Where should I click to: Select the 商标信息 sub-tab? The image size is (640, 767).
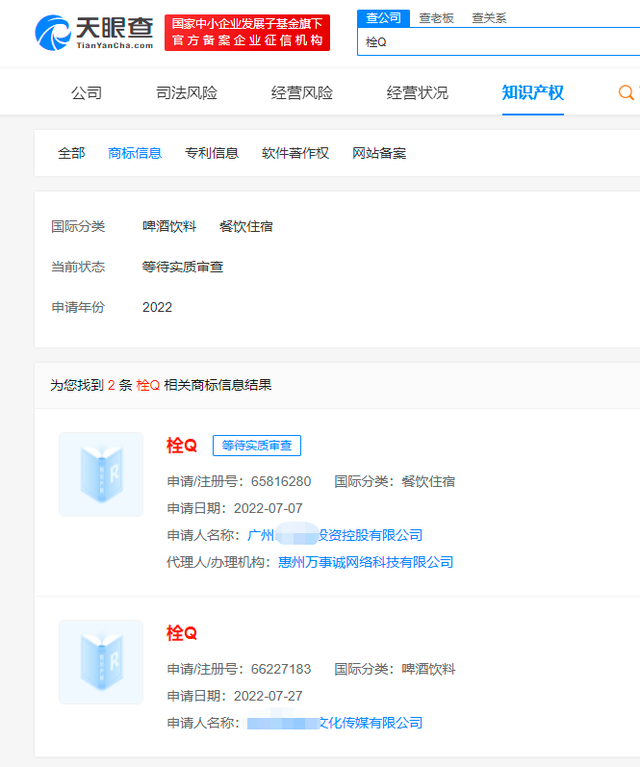[135, 153]
